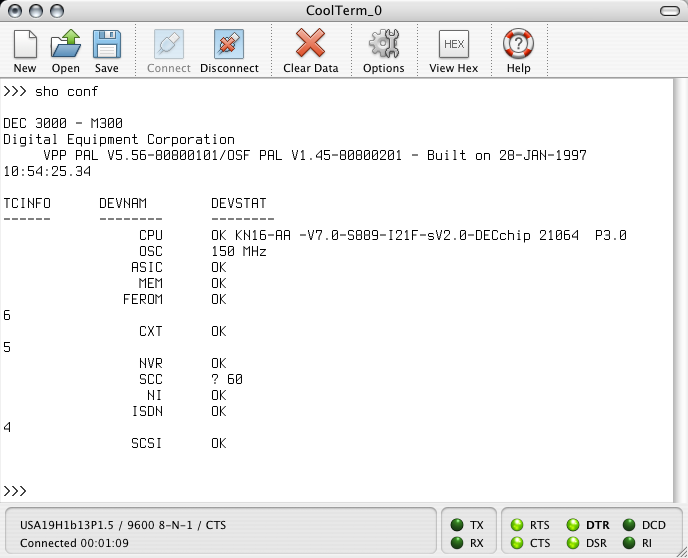The height and width of the screenshot is (558, 688).
Task: Click the ISDN device name
Action: [147, 411]
